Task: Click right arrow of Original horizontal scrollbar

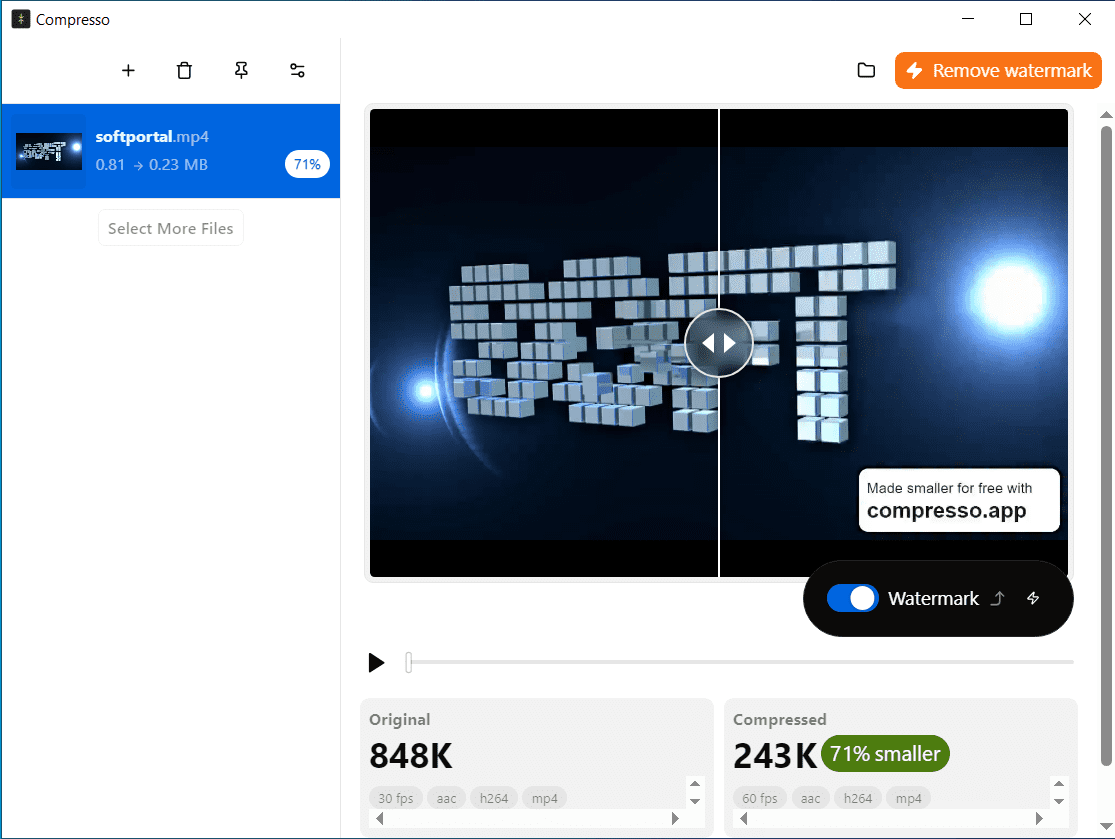Action: [675, 818]
